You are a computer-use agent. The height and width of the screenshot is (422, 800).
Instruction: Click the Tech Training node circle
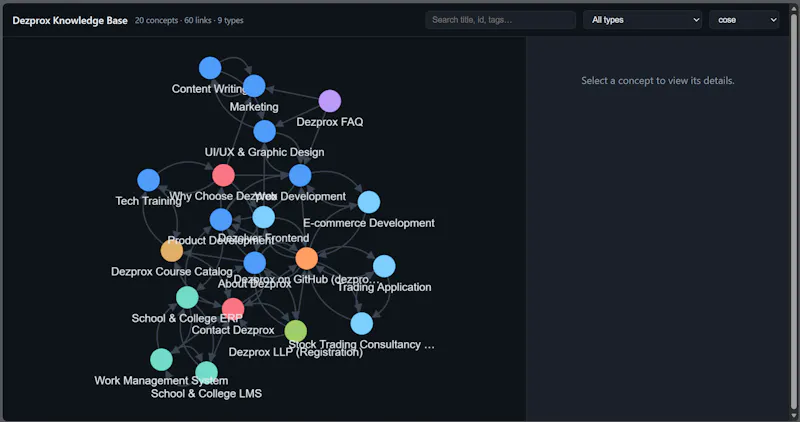point(148,180)
